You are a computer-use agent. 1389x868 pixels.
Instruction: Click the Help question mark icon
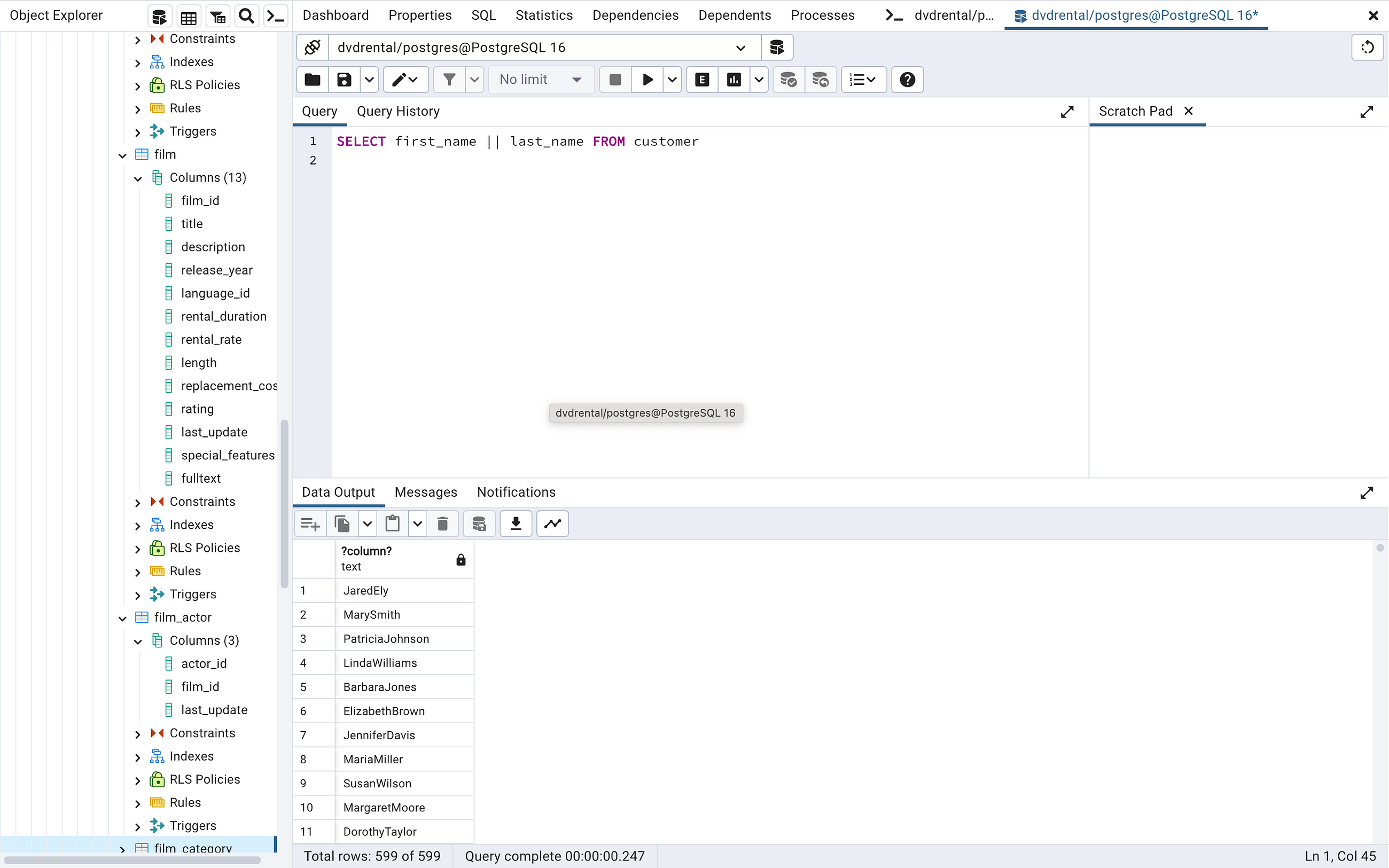(908, 79)
